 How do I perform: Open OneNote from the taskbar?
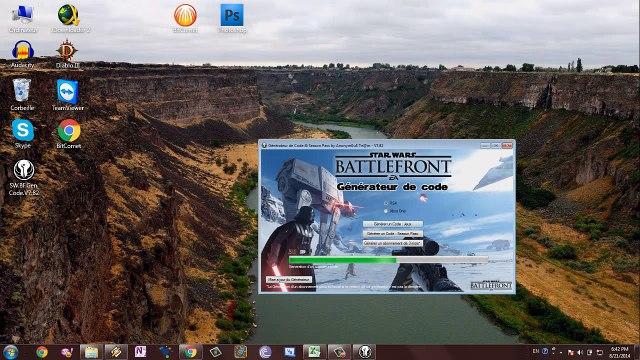140,352
